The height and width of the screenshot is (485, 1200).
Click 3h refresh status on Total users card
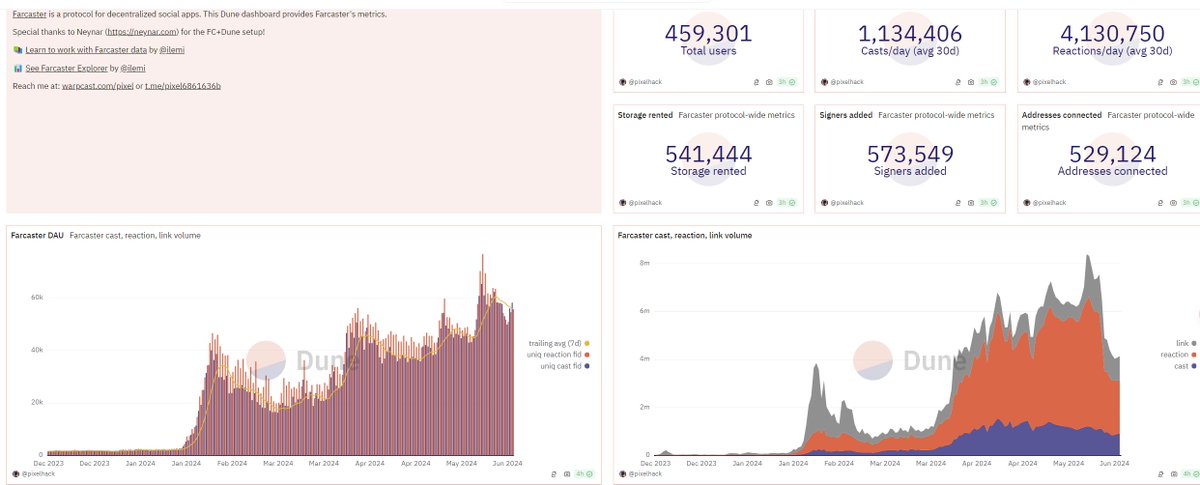(786, 82)
